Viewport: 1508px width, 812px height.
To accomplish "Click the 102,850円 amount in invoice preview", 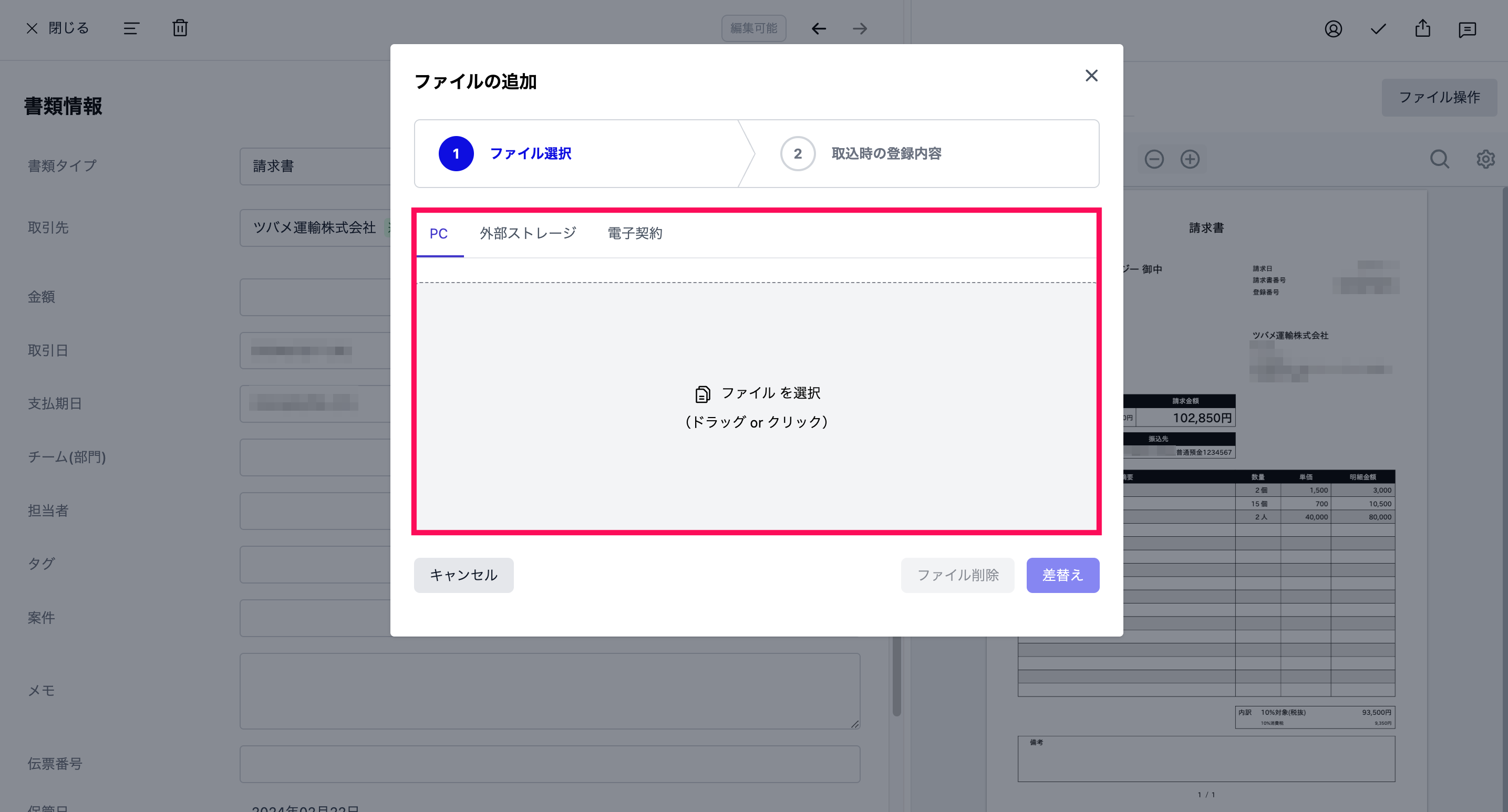I will click(1202, 418).
